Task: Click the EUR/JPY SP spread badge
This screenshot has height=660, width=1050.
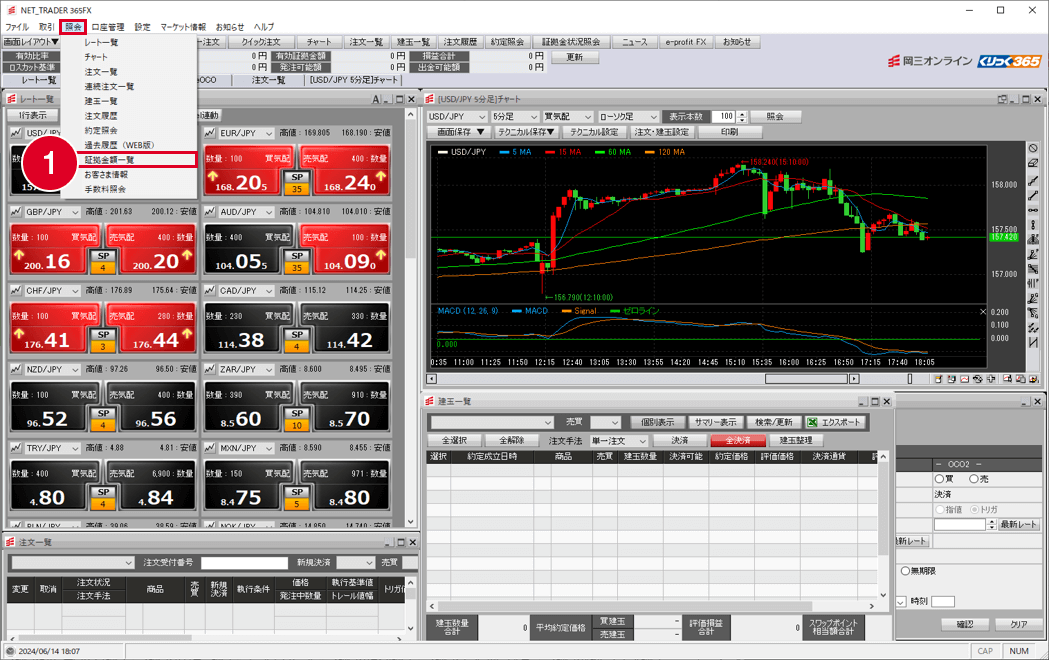Action: [297, 183]
